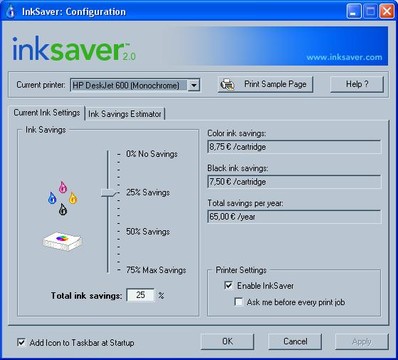Click the blue cyan ink drop icon
This screenshot has height=360, width=398.
52,198
